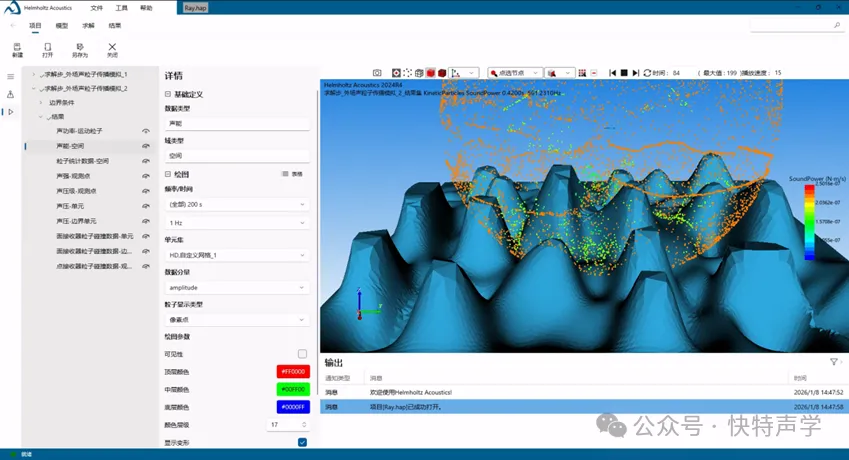Click the red minus box toolbar icon
The image size is (849, 460).
[594, 73]
